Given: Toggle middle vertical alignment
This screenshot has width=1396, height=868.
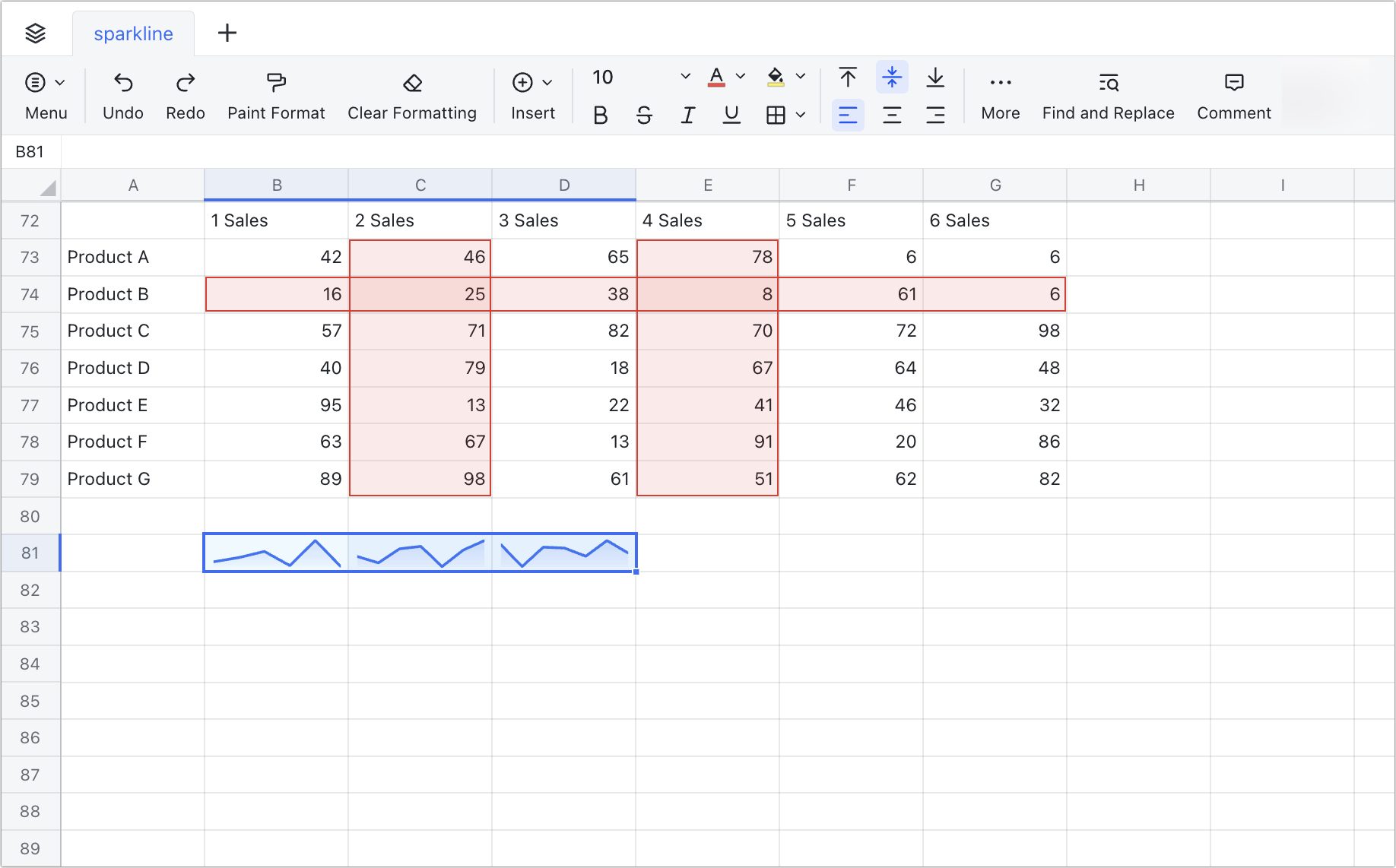Looking at the screenshot, I should pos(891,77).
